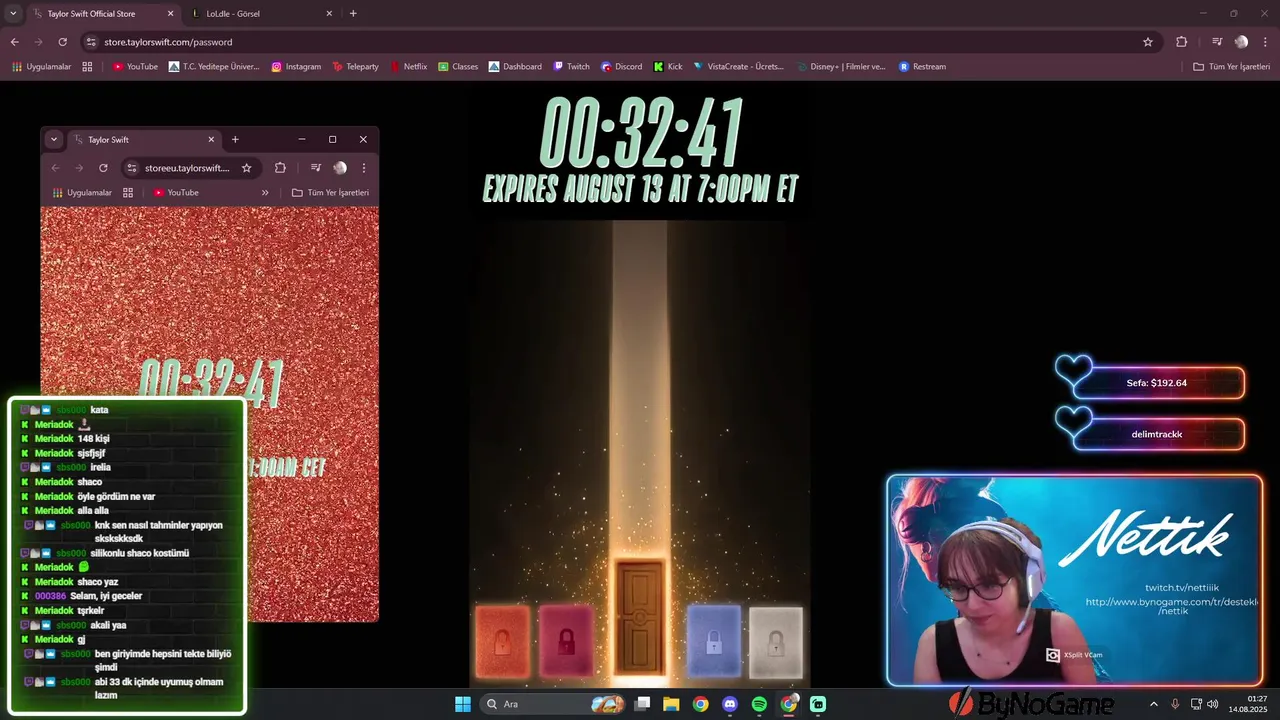View site information icon in main address bar

point(91,42)
